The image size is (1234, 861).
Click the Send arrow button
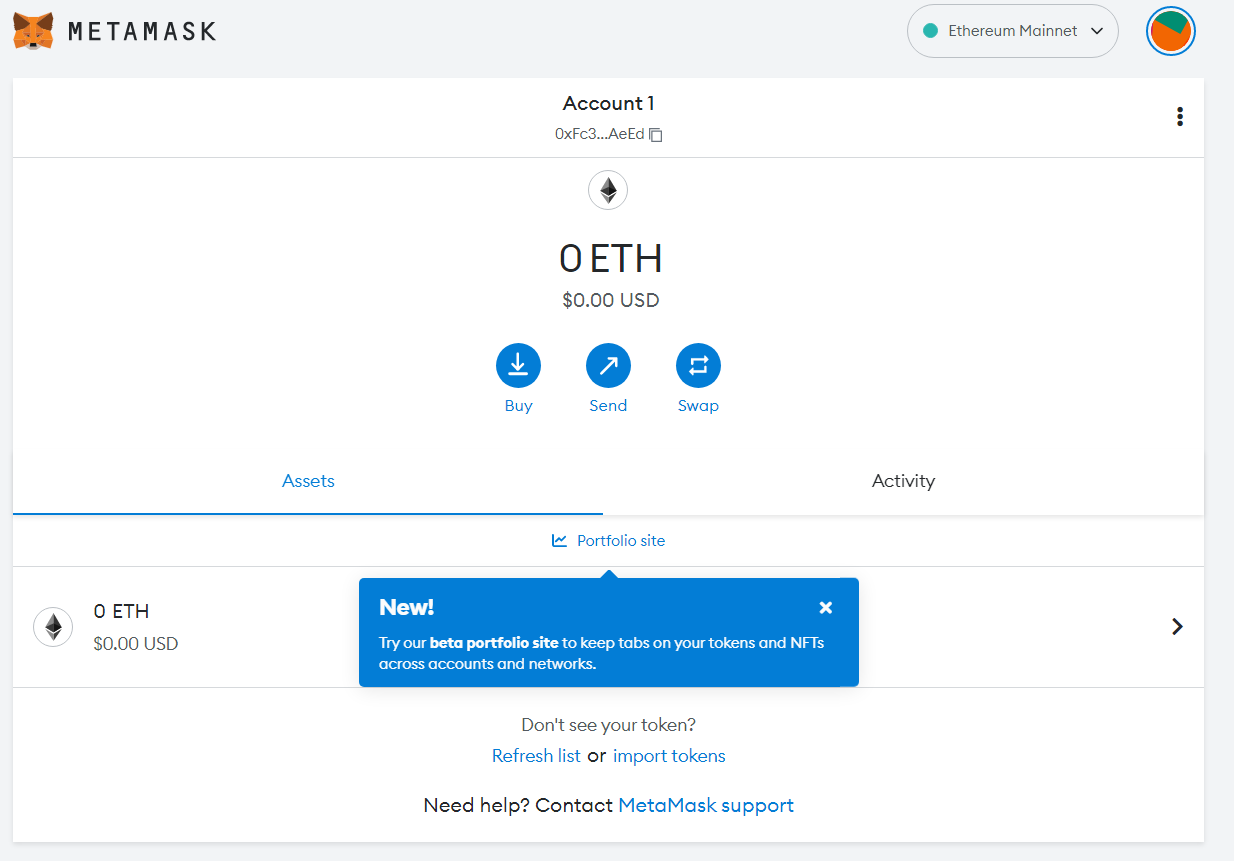pyautogui.click(x=608, y=366)
